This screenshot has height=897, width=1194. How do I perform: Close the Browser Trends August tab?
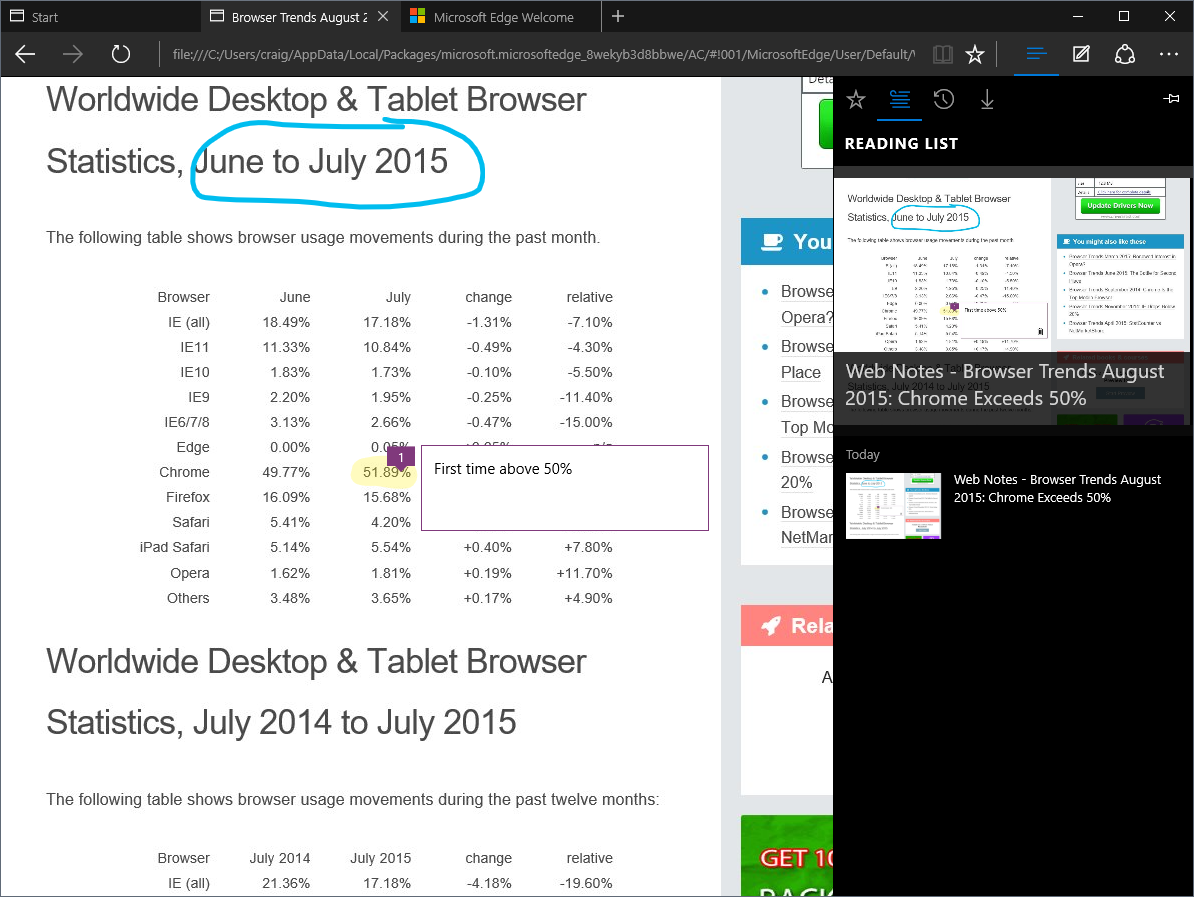383,16
